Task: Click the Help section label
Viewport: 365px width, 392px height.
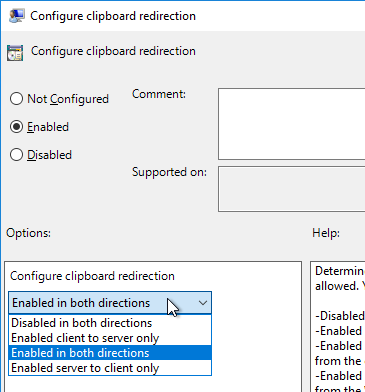Action: tap(326, 233)
